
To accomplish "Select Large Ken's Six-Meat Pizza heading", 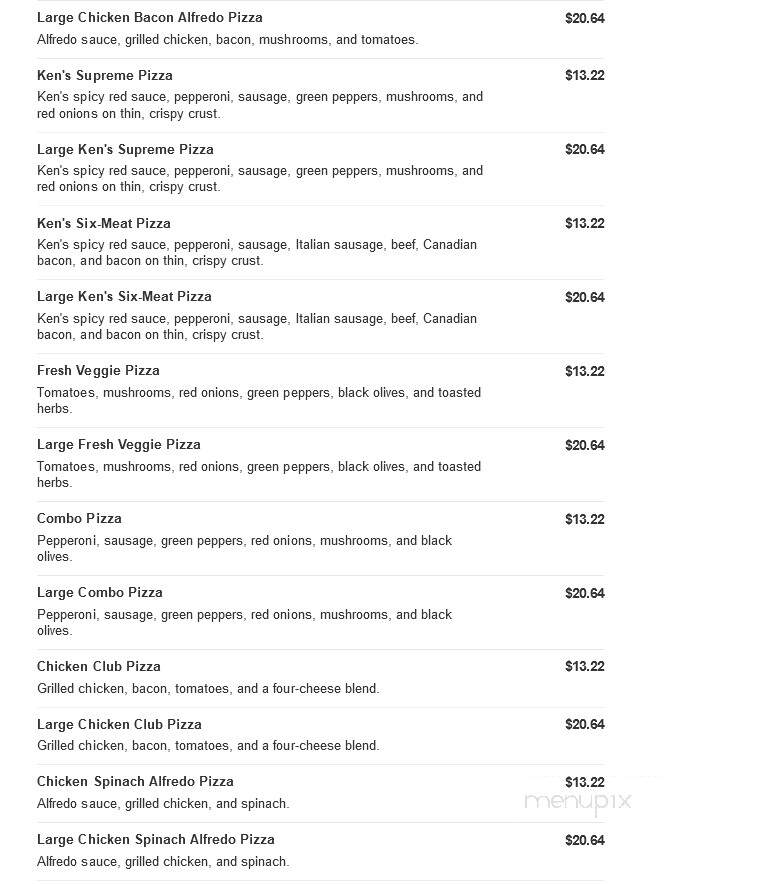I will (x=124, y=297).
